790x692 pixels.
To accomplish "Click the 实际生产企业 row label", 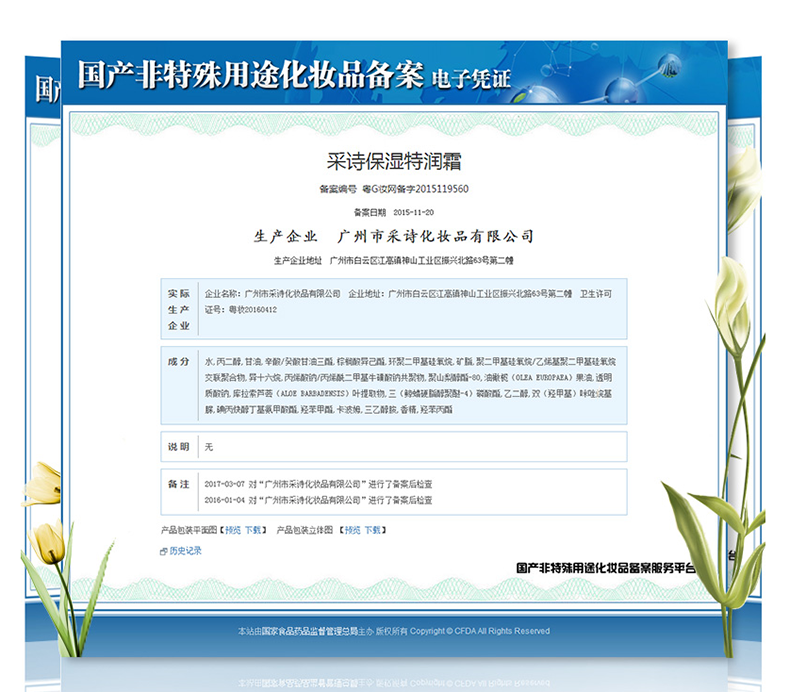I will click(x=179, y=309).
